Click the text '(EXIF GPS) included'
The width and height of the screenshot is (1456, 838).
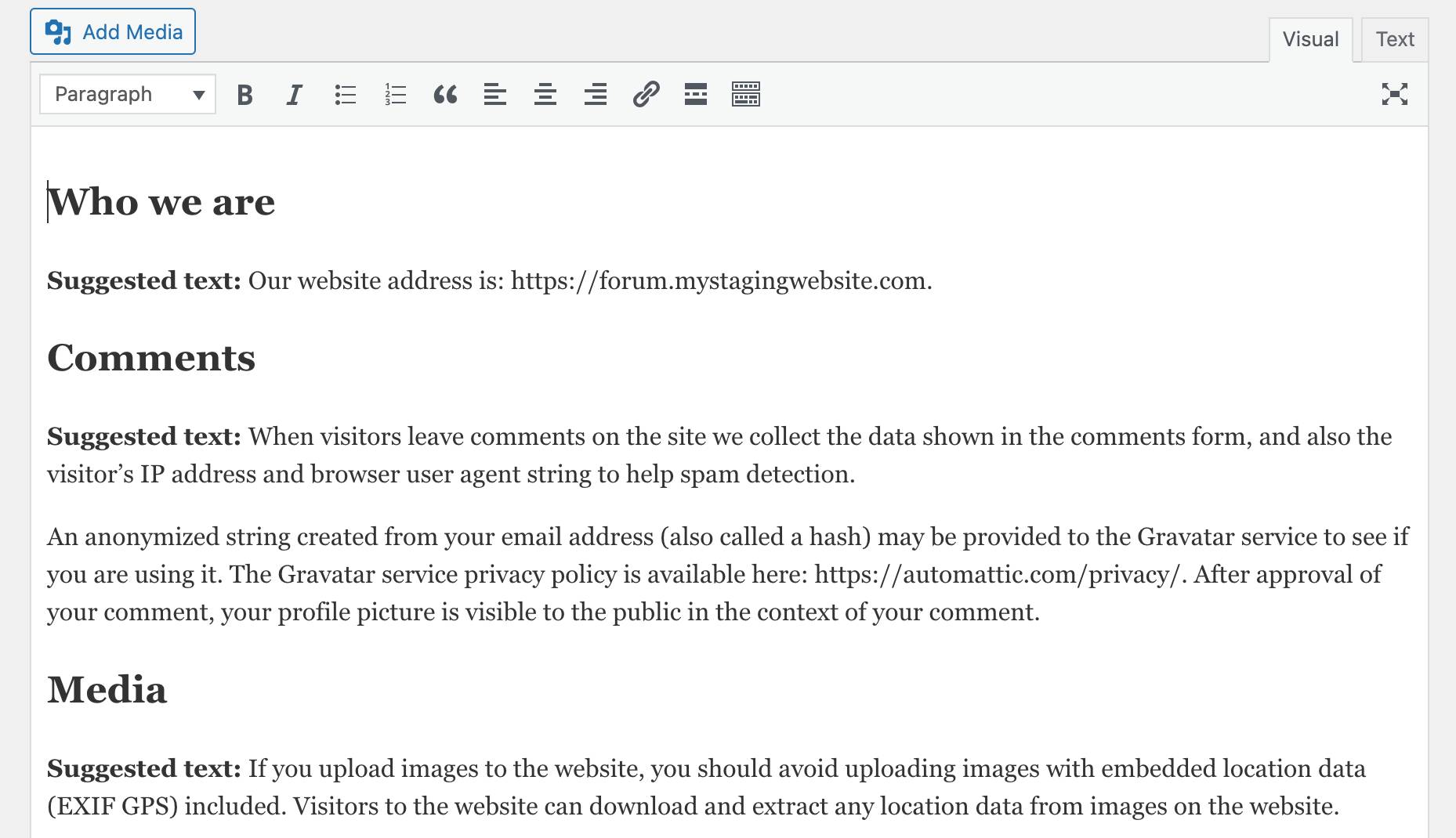166,806
